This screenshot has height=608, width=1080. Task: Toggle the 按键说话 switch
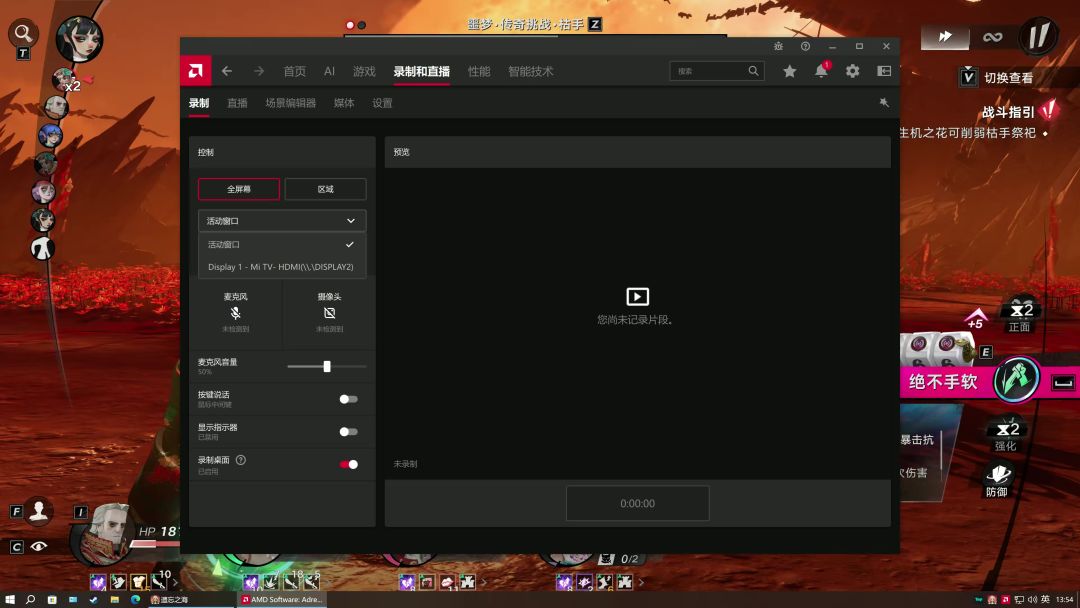(349, 399)
